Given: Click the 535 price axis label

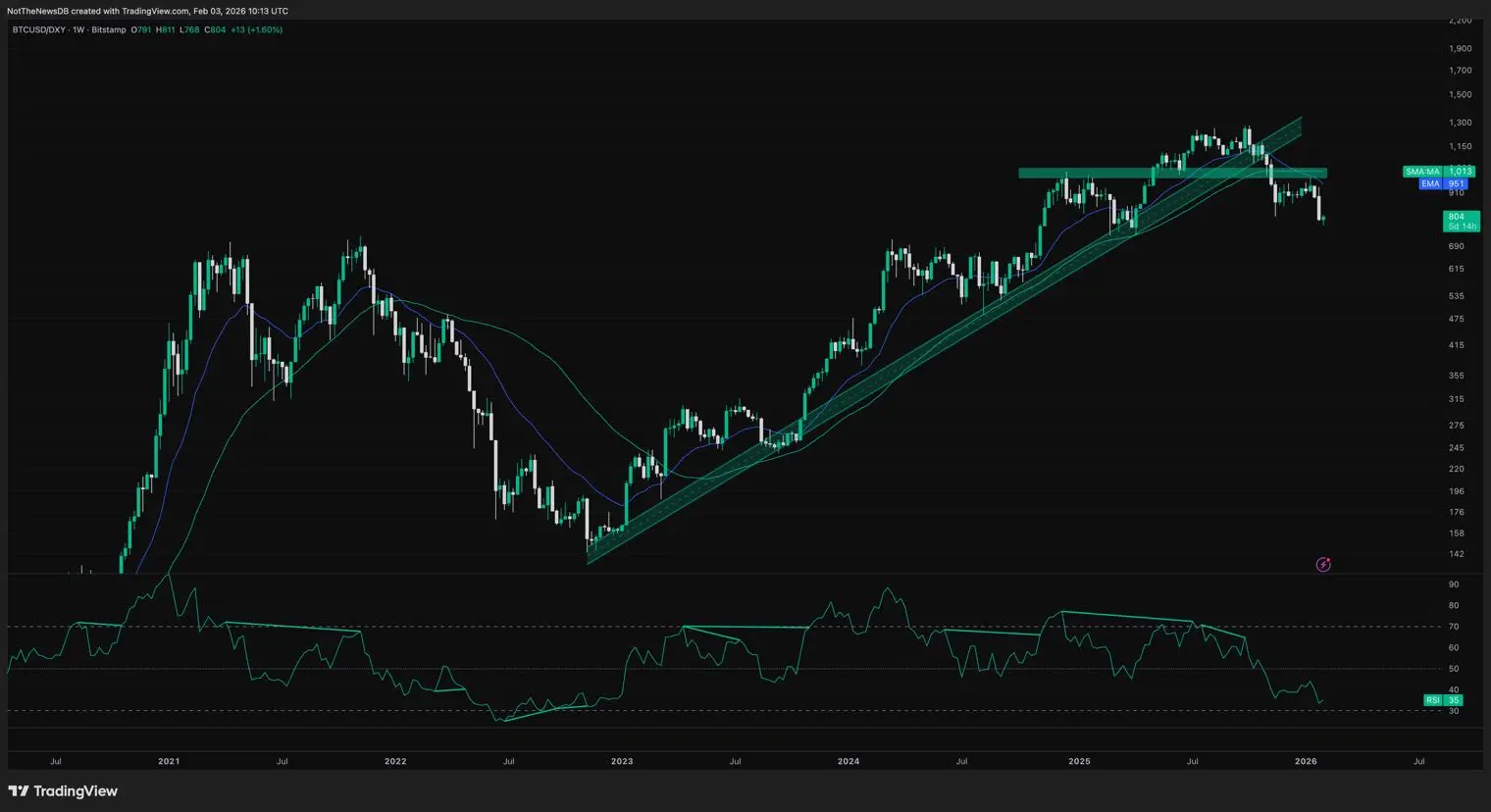Looking at the screenshot, I should pos(1456,296).
